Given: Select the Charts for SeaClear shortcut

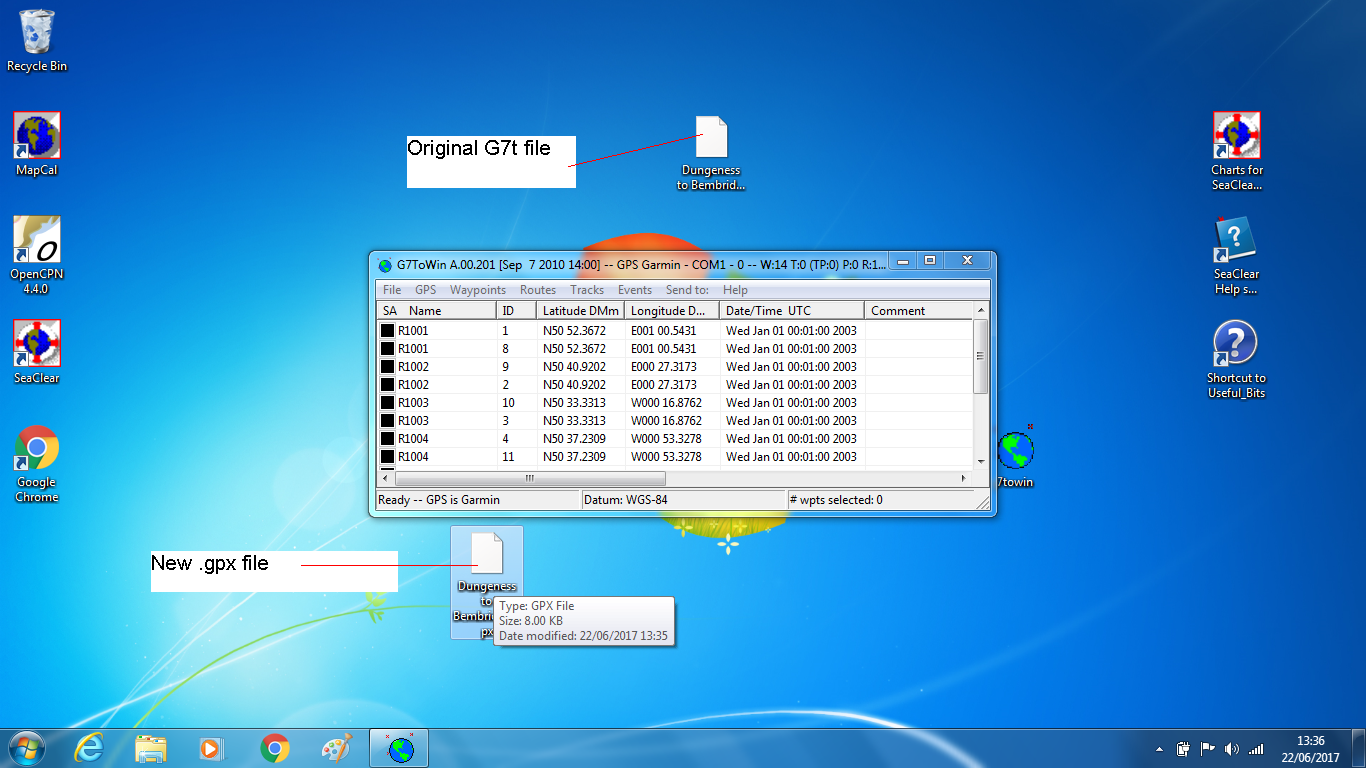Looking at the screenshot, I should (x=1236, y=137).
